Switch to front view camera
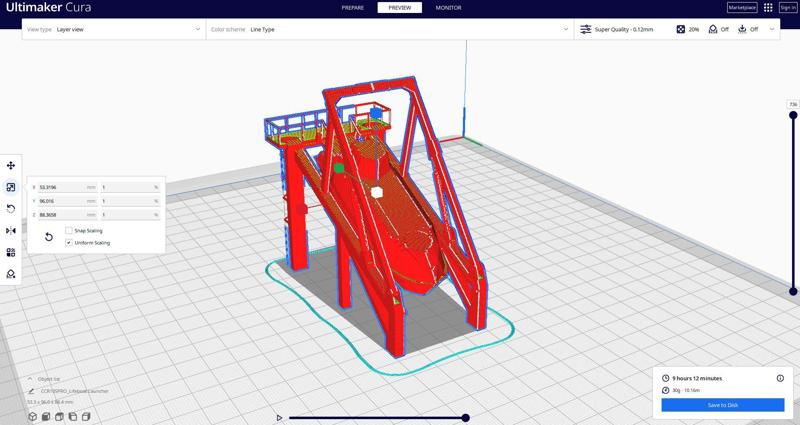 (x=46, y=417)
